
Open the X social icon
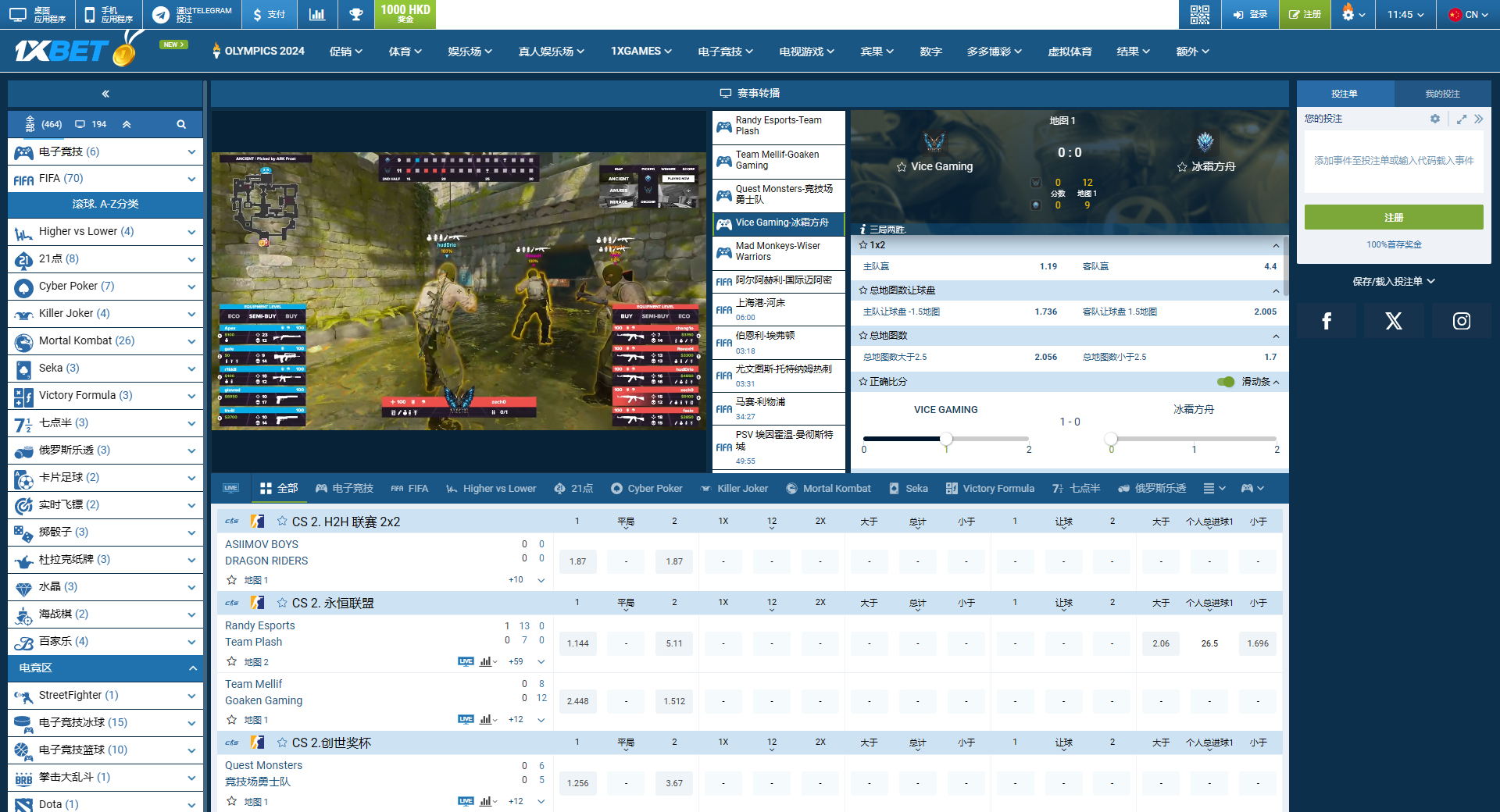1394,321
